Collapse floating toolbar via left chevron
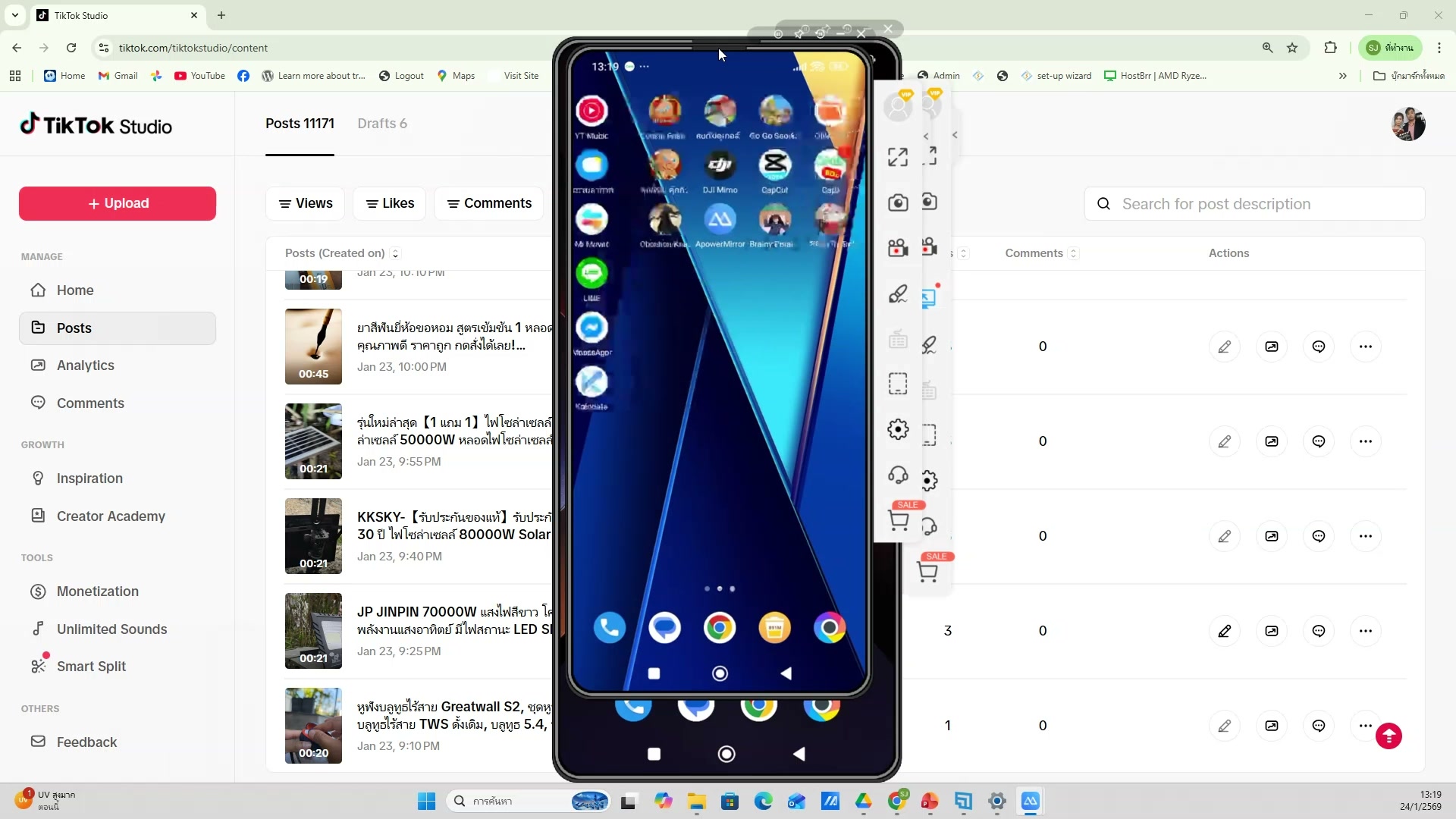 (x=925, y=136)
